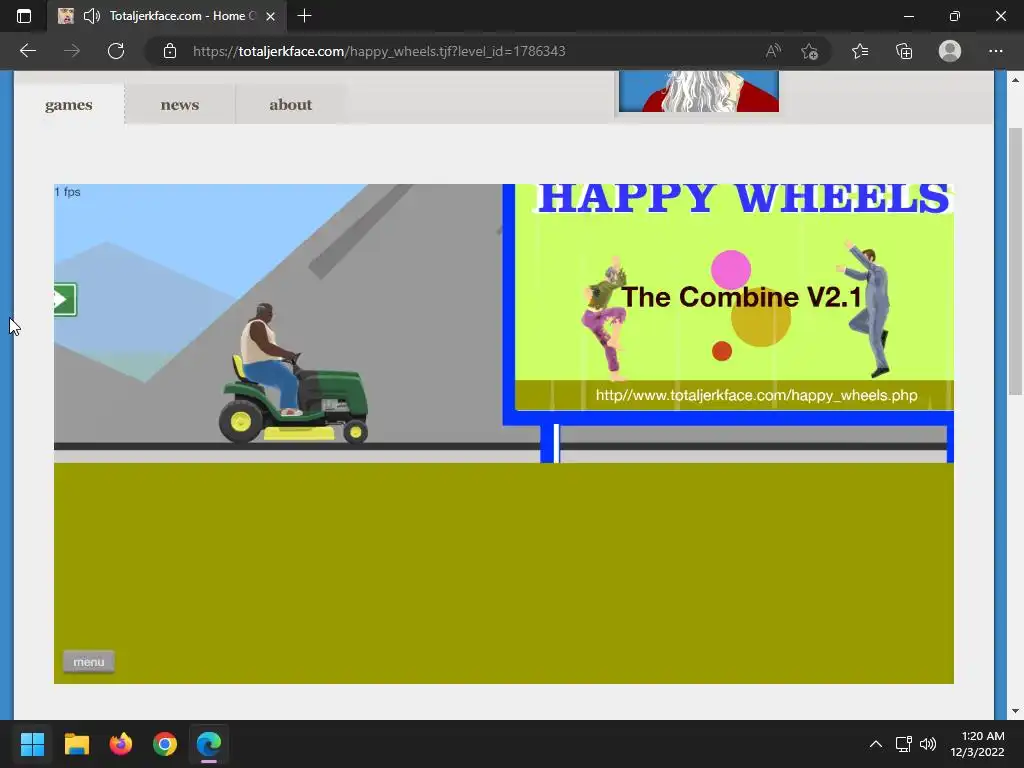The height and width of the screenshot is (768, 1024).
Task: Open the volume tray icon
Action: 927,744
